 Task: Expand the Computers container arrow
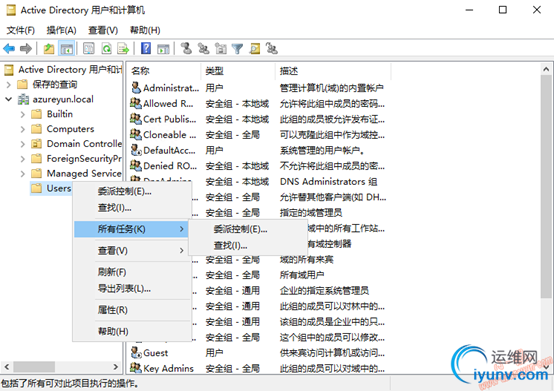click(x=23, y=129)
